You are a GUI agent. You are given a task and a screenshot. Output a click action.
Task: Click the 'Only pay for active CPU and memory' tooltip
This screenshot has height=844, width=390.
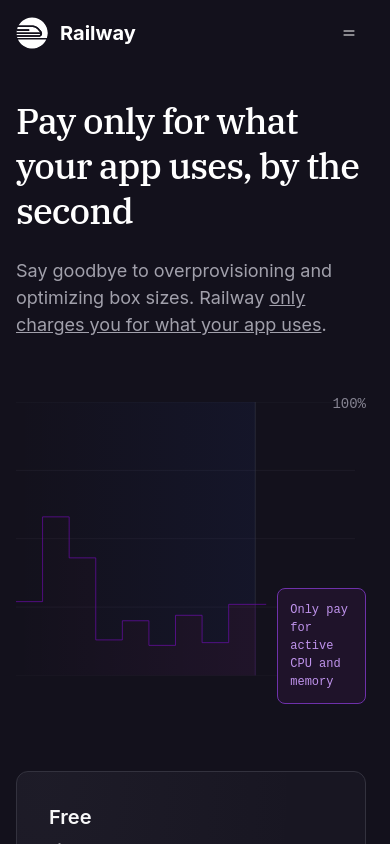pyautogui.click(x=321, y=646)
